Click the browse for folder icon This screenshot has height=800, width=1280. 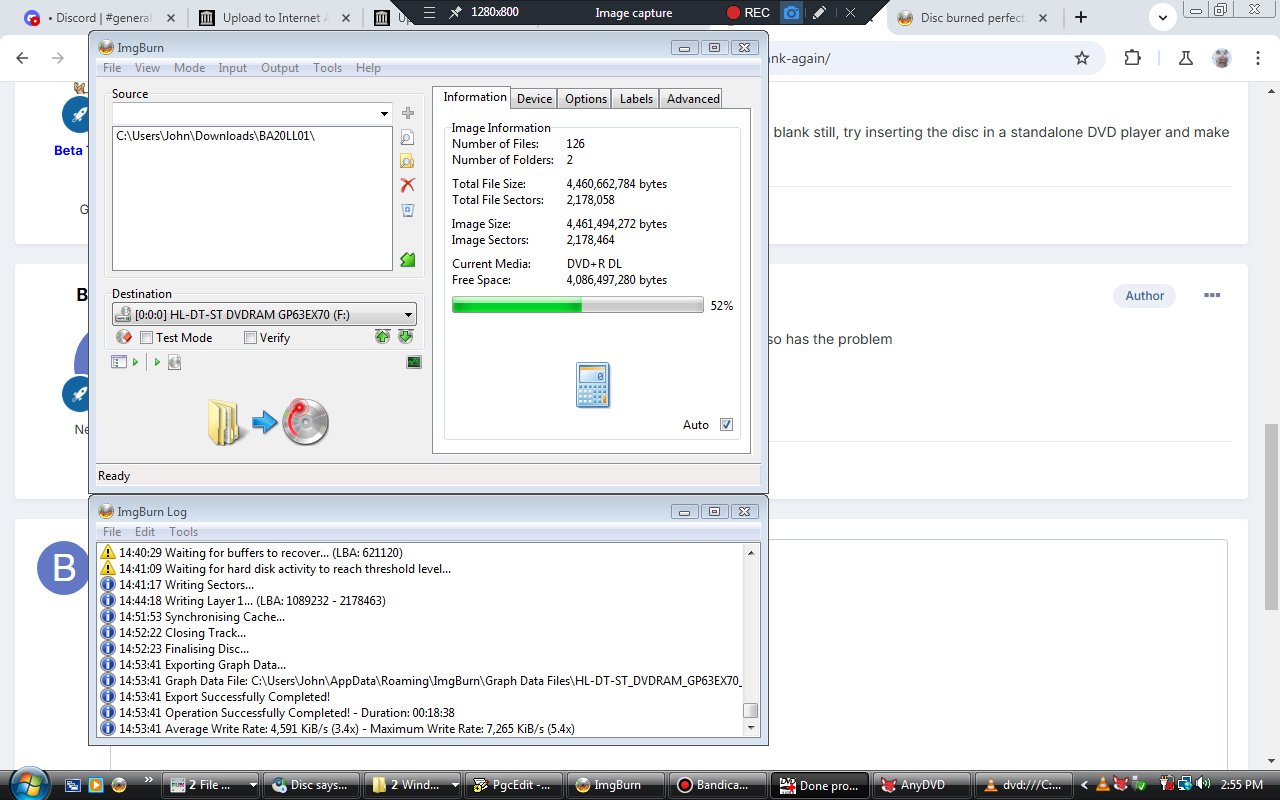coord(407,161)
